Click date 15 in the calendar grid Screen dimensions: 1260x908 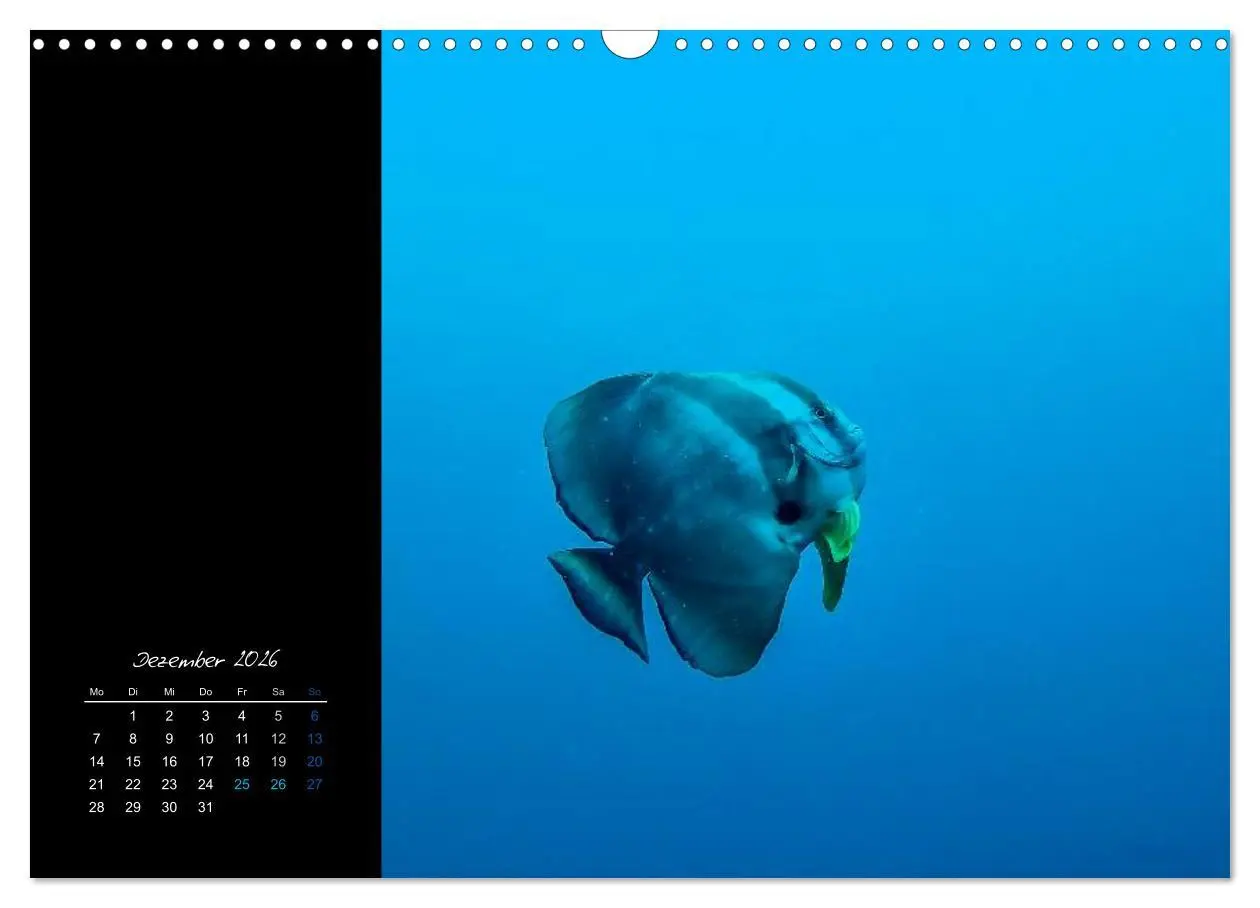(133, 761)
